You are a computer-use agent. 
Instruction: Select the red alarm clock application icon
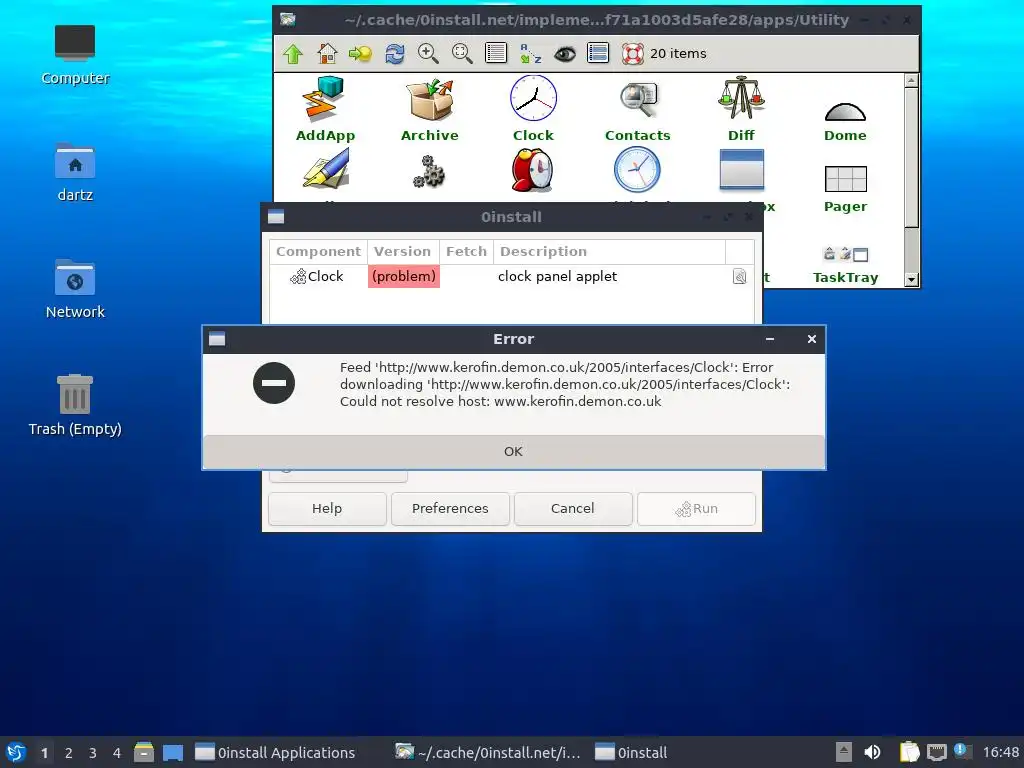(x=532, y=170)
